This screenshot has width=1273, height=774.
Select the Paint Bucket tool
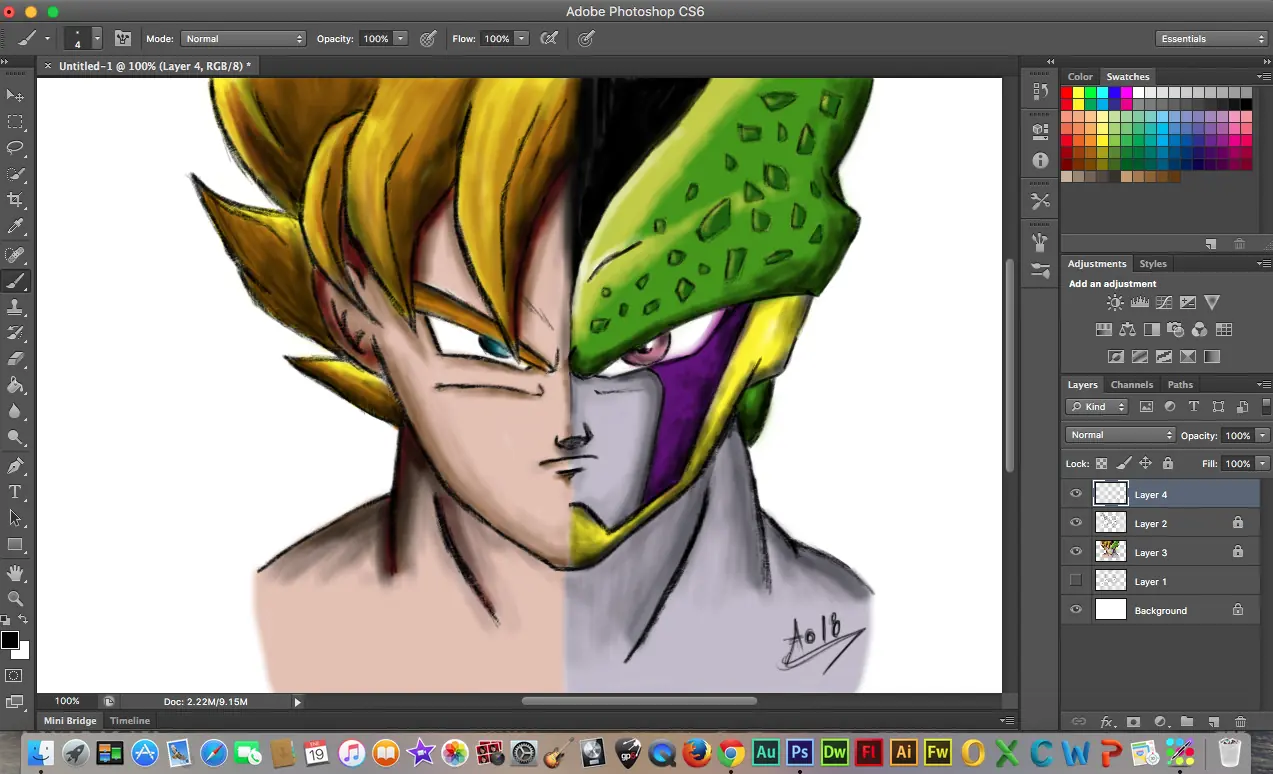click(x=15, y=386)
